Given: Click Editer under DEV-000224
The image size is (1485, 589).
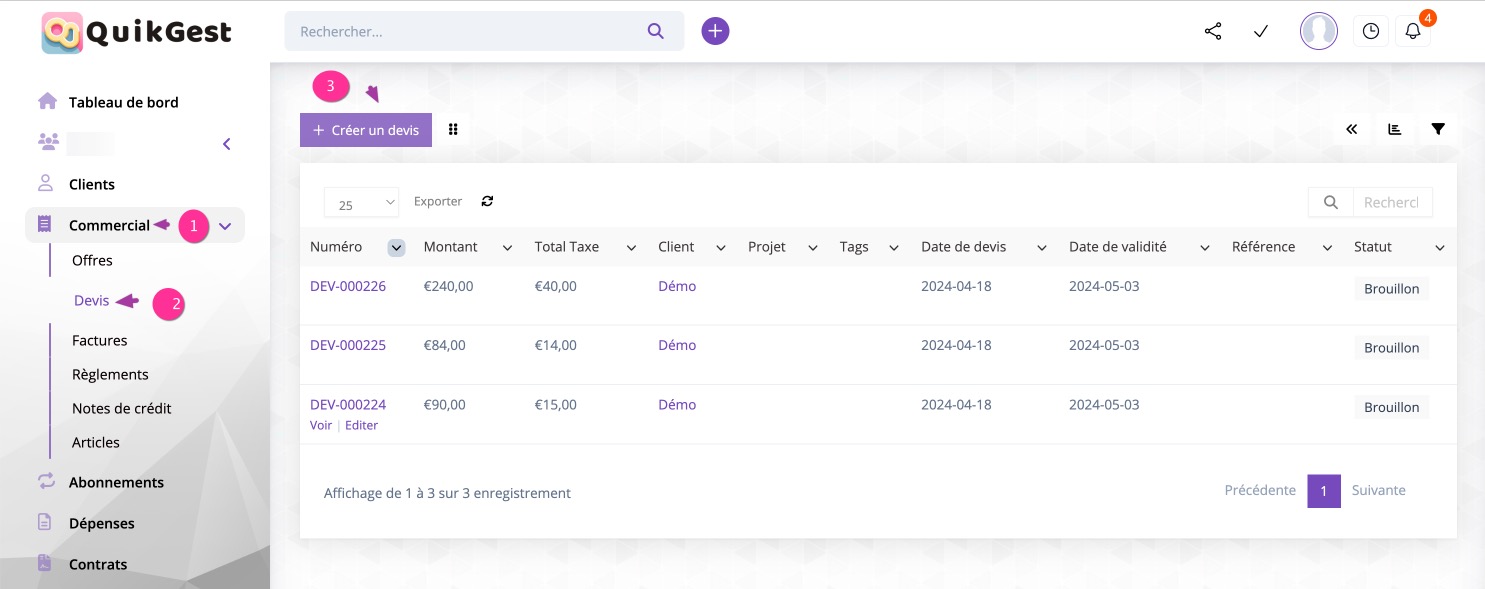Looking at the screenshot, I should click(361, 425).
